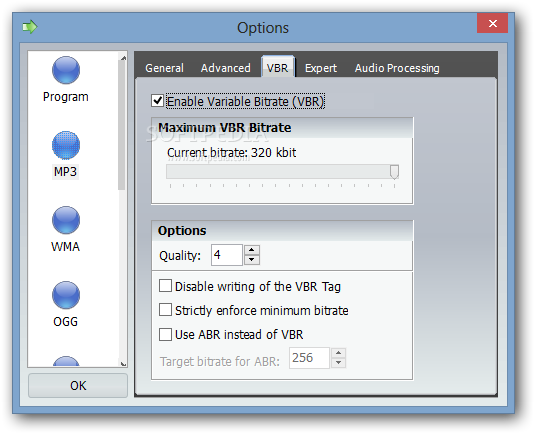Raise Target bitrate for ABR with the up arrow
Viewport: 535px width, 434px height.
[x=338, y=353]
